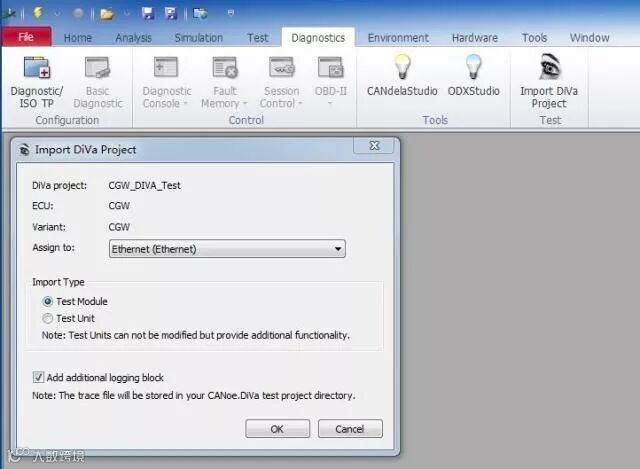
Task: Expand the Fault Memory dropdown arrow
Action: [245, 103]
